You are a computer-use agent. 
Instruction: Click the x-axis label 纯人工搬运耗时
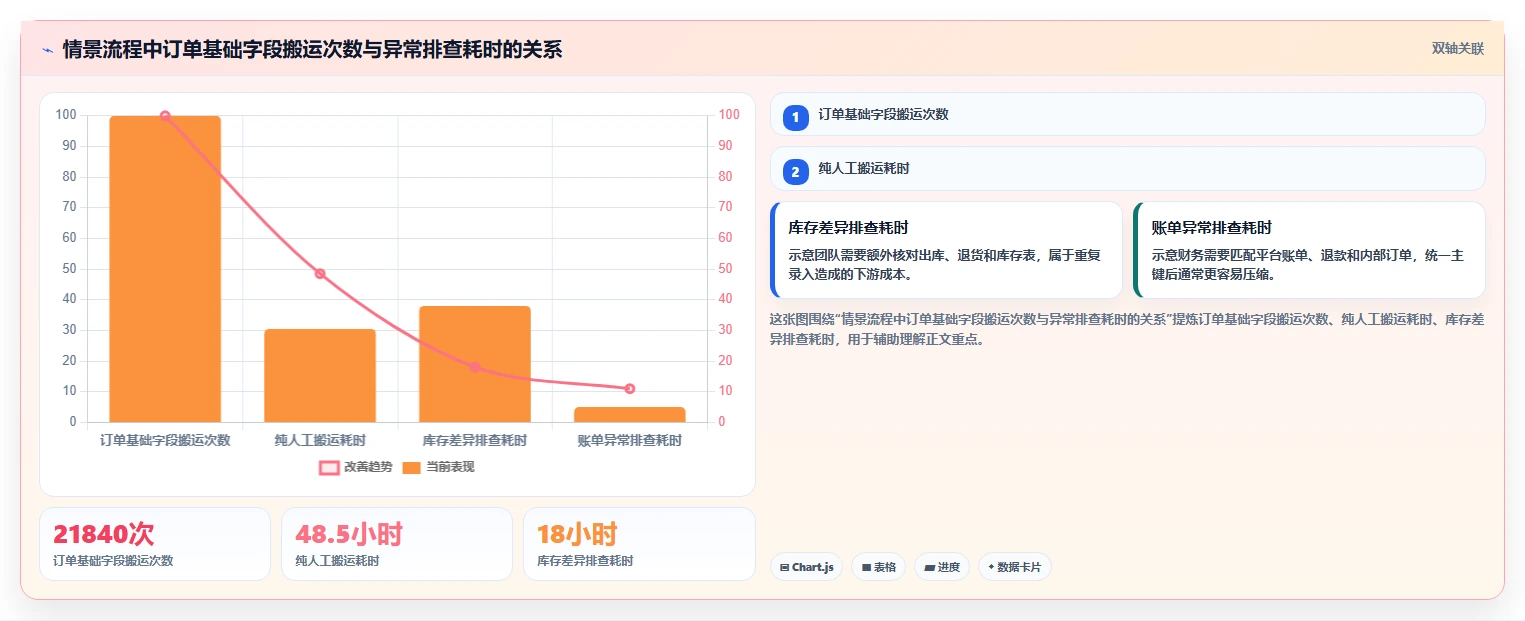pyautogui.click(x=320, y=440)
